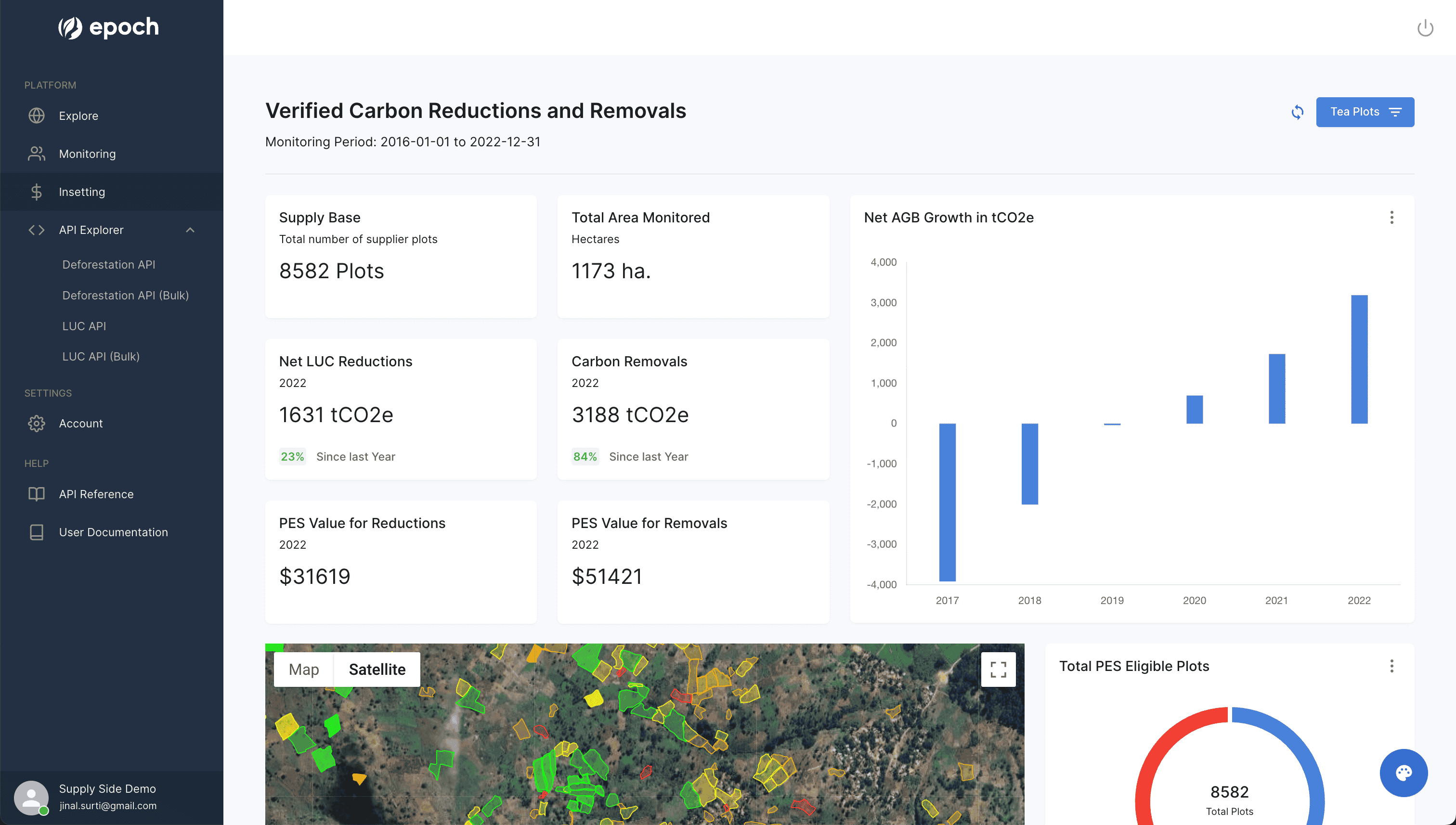The image size is (1456, 825).
Task: Click the power logout icon
Action: point(1425,28)
